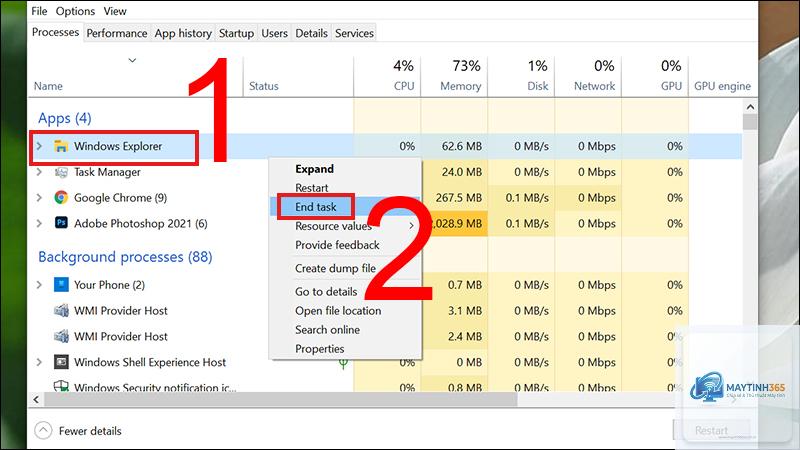800x450 pixels.
Task: Click the Fewer details circle arrow icon
Action: click(x=43, y=431)
